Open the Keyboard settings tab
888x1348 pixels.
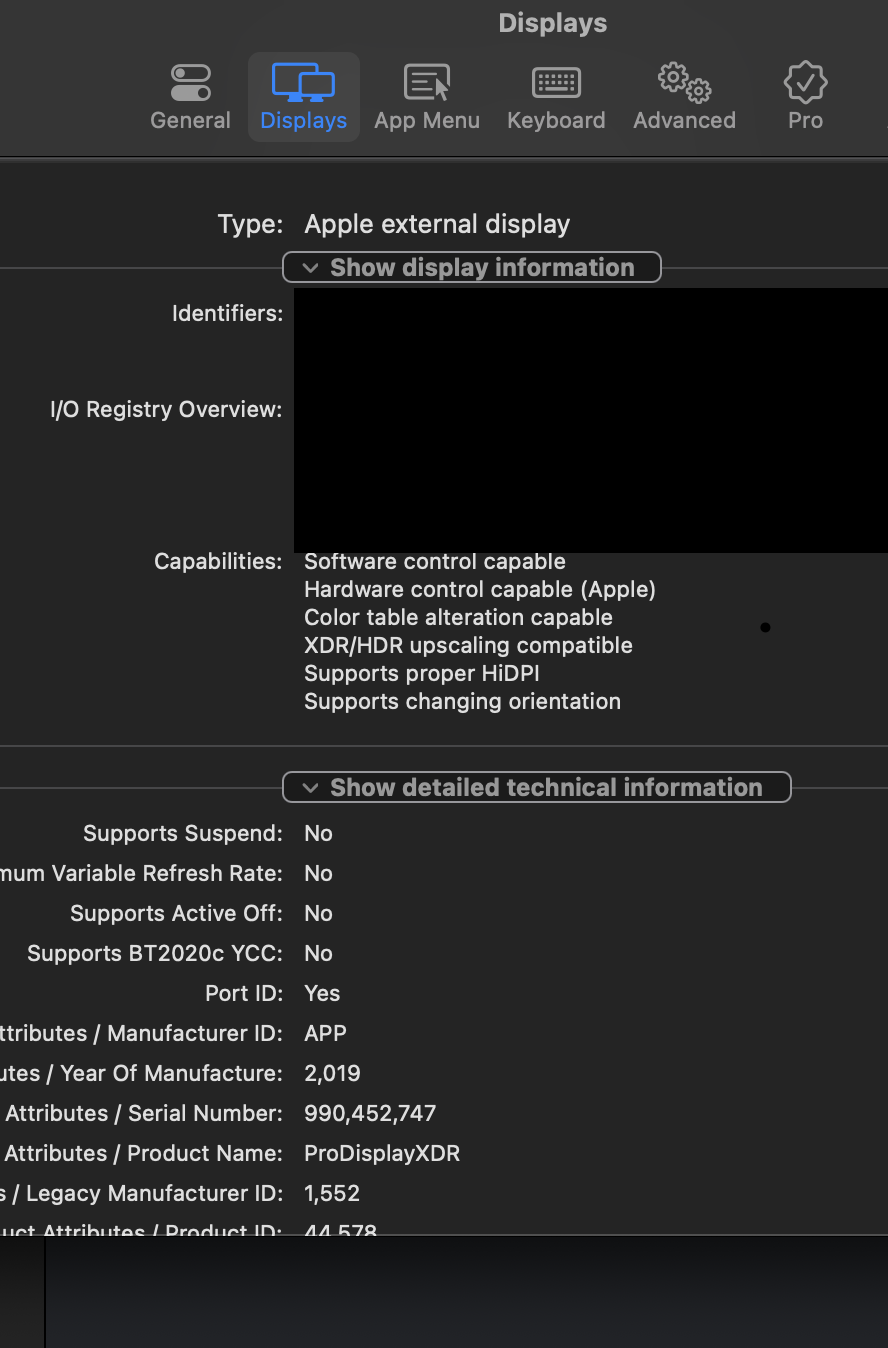(556, 98)
